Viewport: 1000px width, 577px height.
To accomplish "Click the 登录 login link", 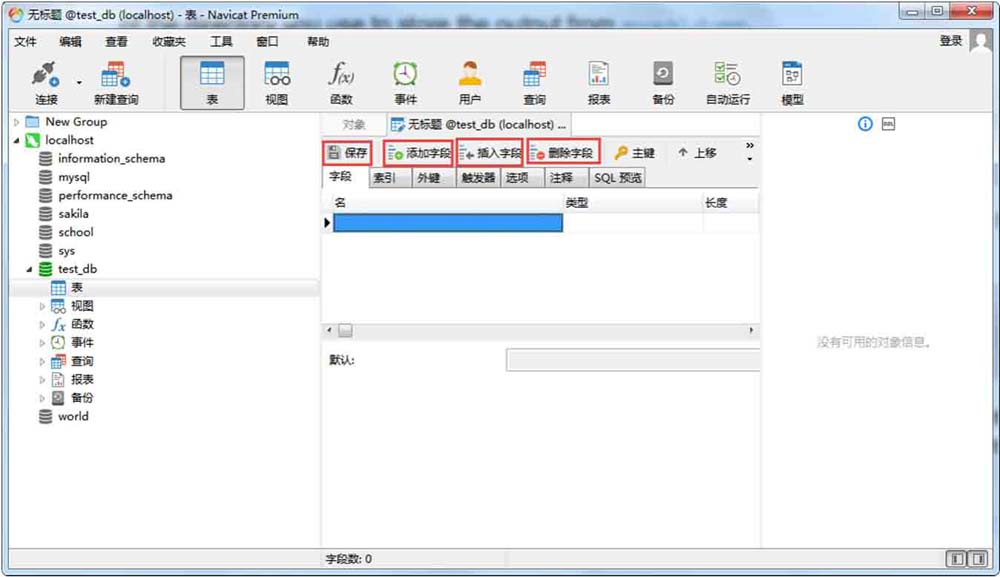I will pos(950,41).
